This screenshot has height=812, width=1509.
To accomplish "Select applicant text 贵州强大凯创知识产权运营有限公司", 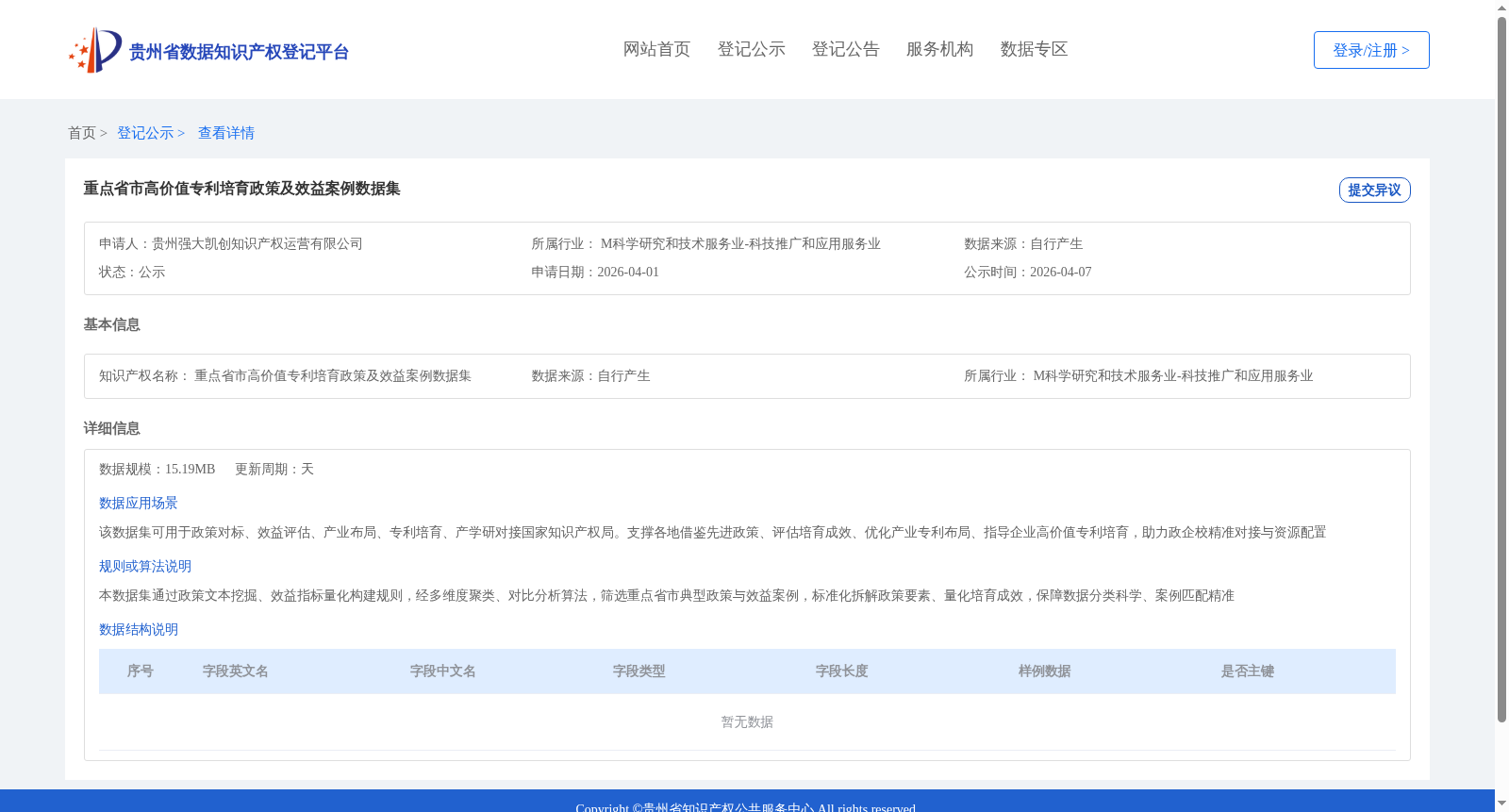I will coord(257,243).
